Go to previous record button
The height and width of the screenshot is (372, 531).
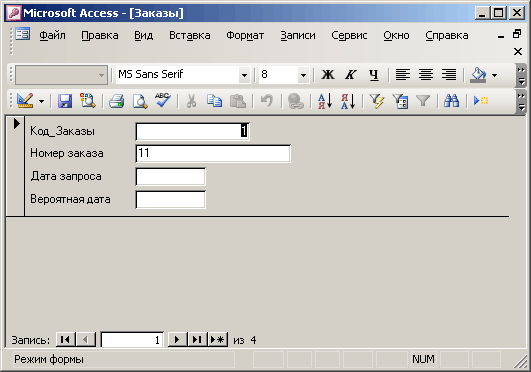[x=86, y=339]
